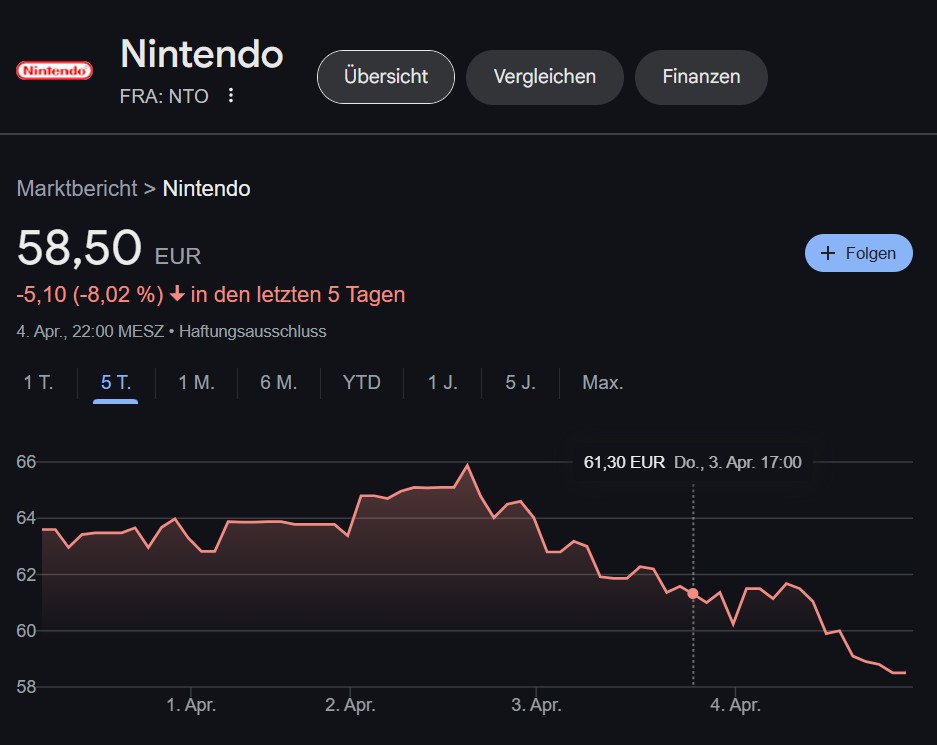
Task: Click the Nintendo logo icon
Action: [54, 70]
